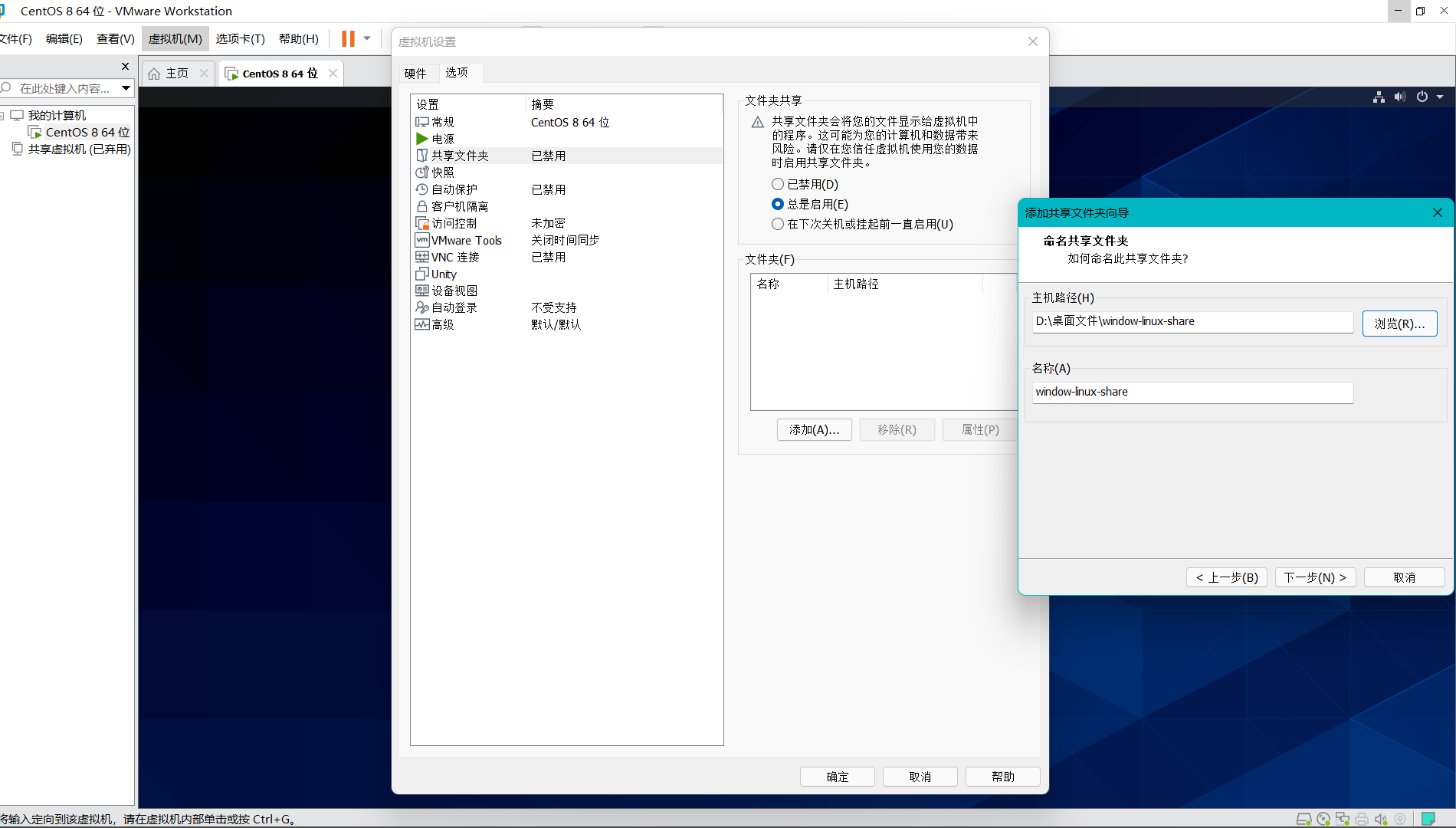
Task: Click the 名称 column header in folder list
Action: point(789,284)
